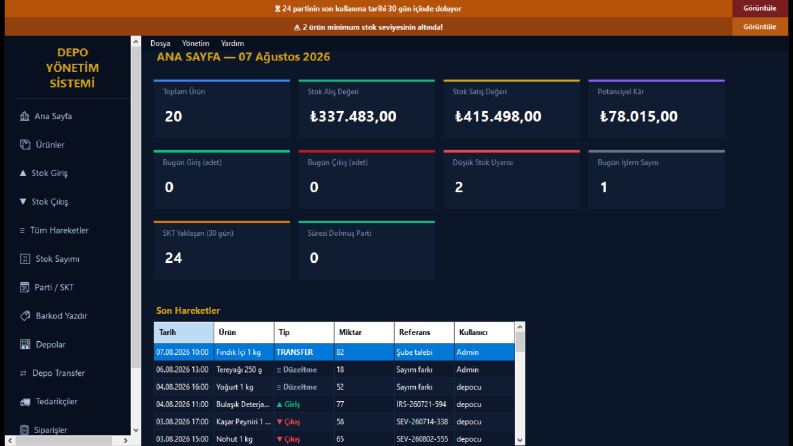Open the Yardım menu
The width and height of the screenshot is (793, 446).
point(233,43)
